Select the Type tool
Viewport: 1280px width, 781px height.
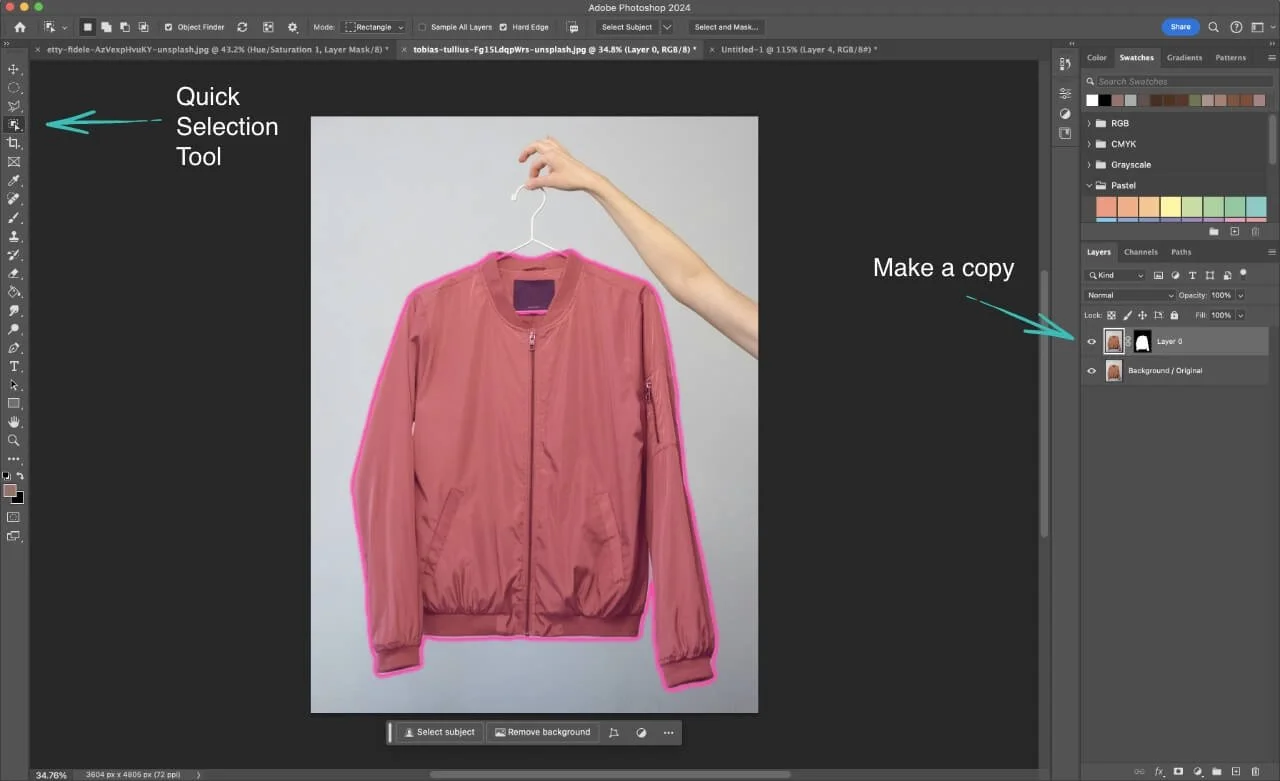(x=14, y=368)
